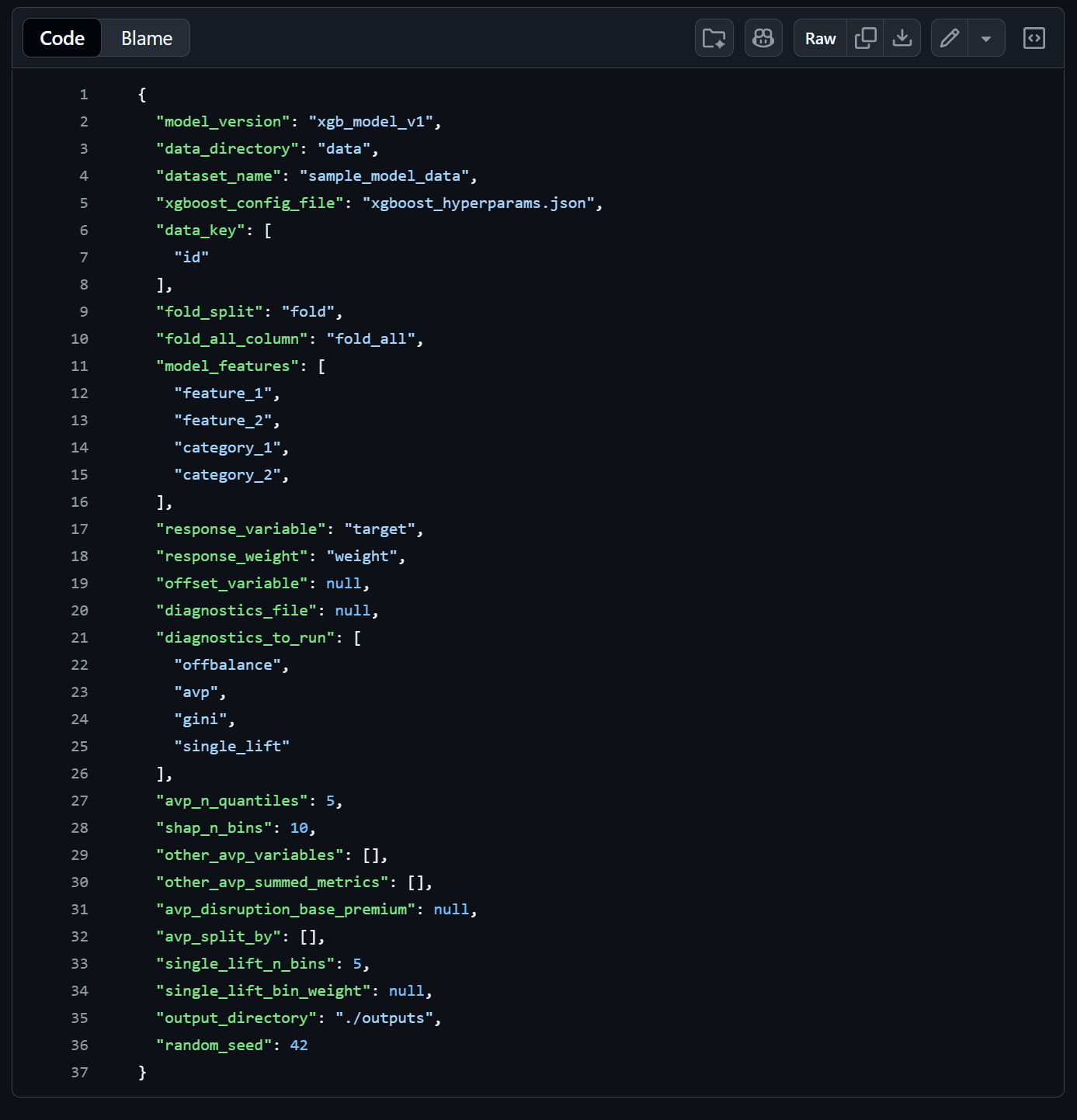The width and height of the screenshot is (1077, 1120).
Task: Open the symbols panel
Action: coord(1034,37)
